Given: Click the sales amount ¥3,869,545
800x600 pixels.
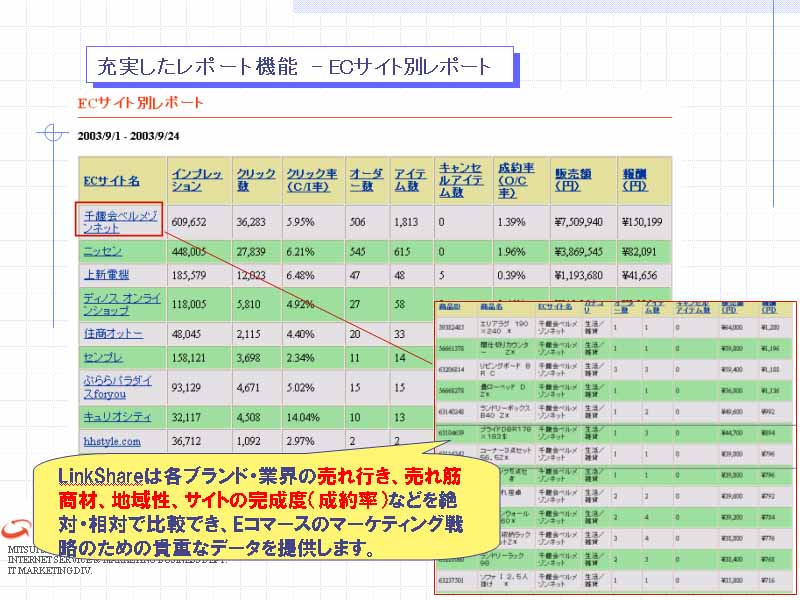Looking at the screenshot, I should [579, 252].
